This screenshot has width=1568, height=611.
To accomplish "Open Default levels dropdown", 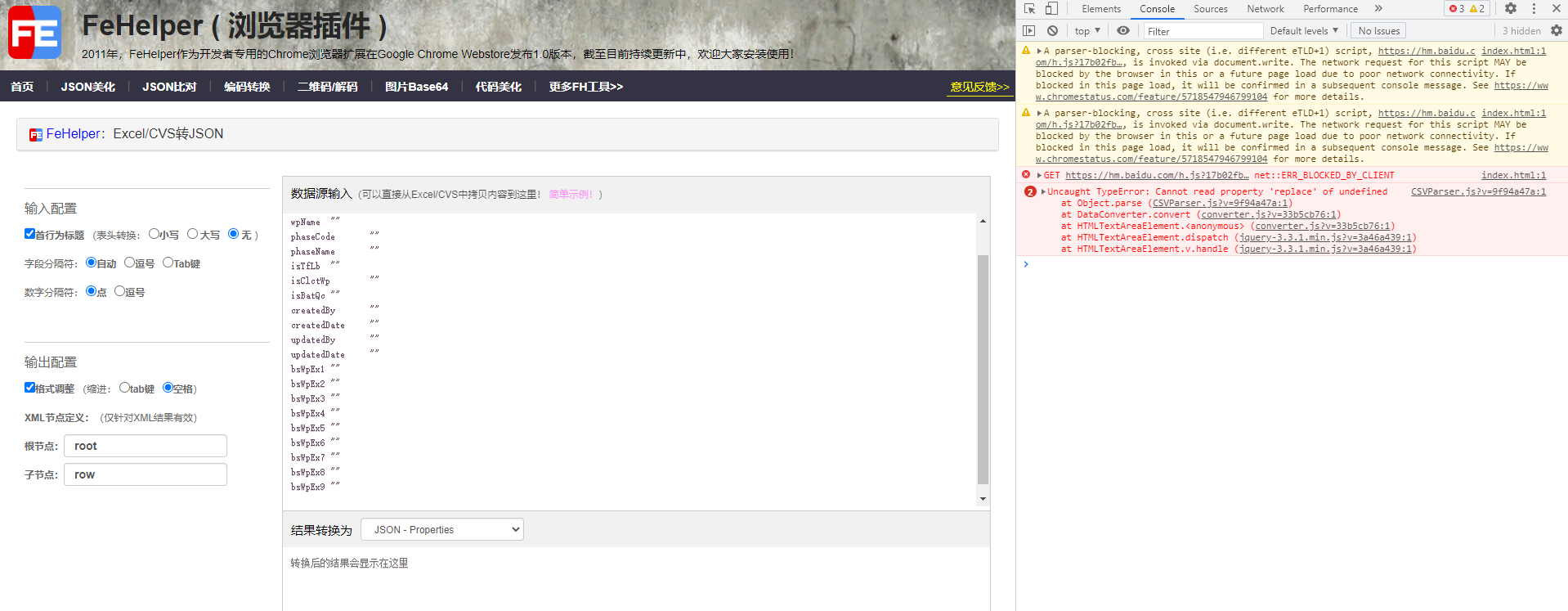I will click(x=1304, y=31).
